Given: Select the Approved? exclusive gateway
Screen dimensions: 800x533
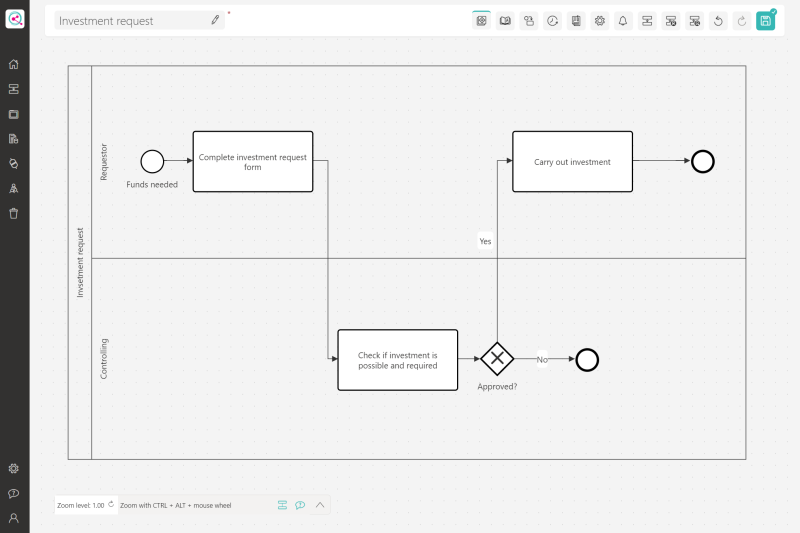Looking at the screenshot, I should point(497,359).
